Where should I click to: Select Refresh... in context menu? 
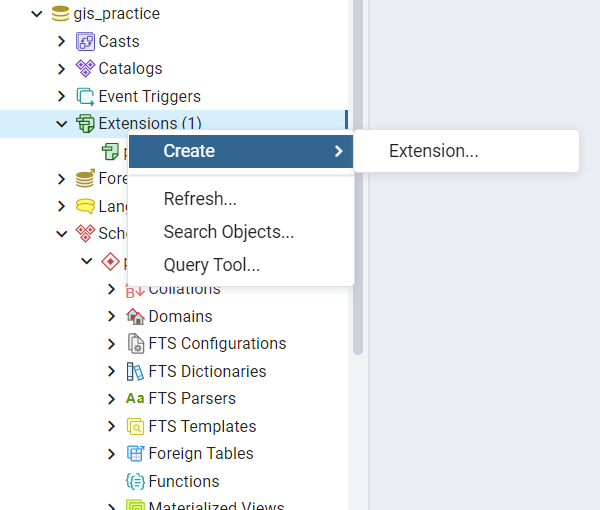click(x=200, y=199)
